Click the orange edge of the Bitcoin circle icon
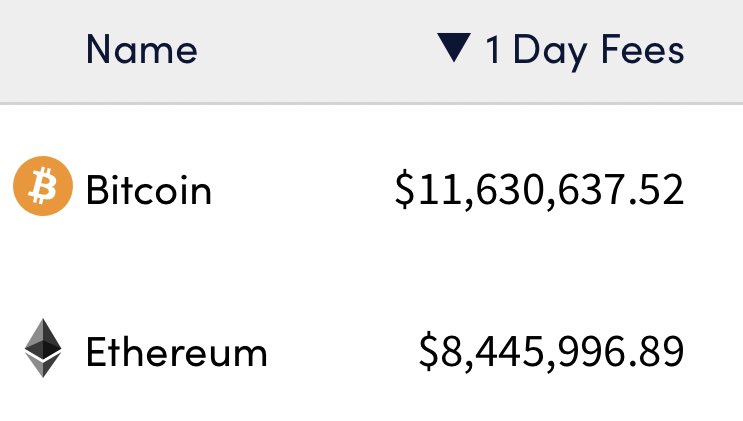 pos(19,186)
